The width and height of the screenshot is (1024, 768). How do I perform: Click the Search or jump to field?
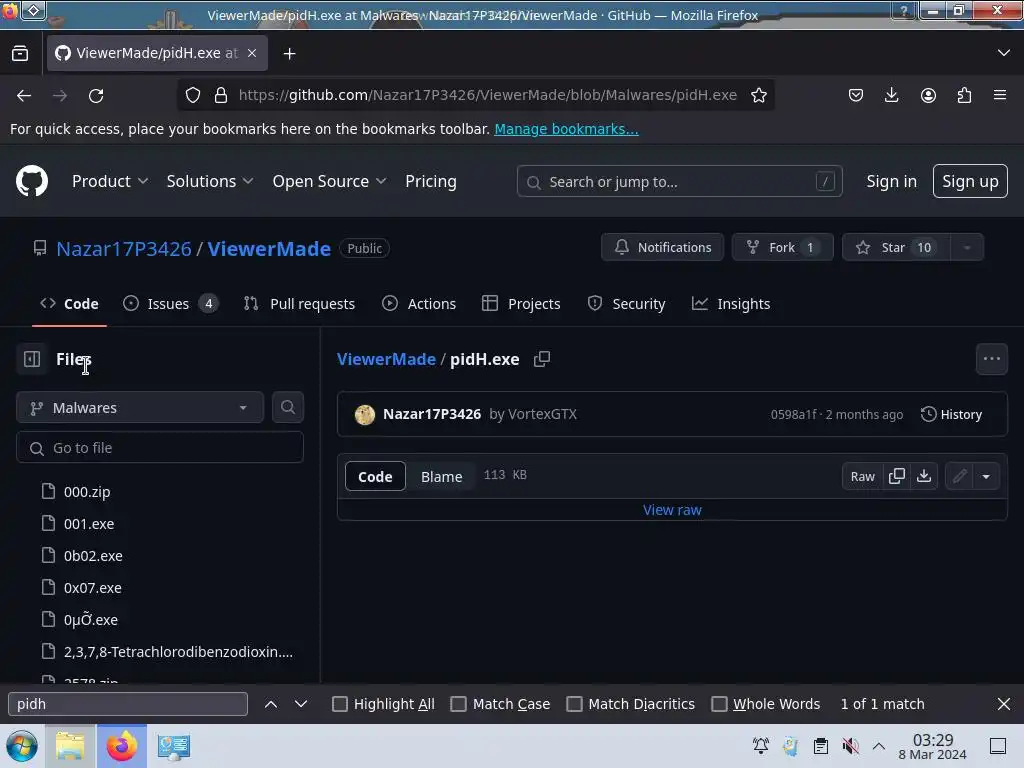(x=679, y=182)
